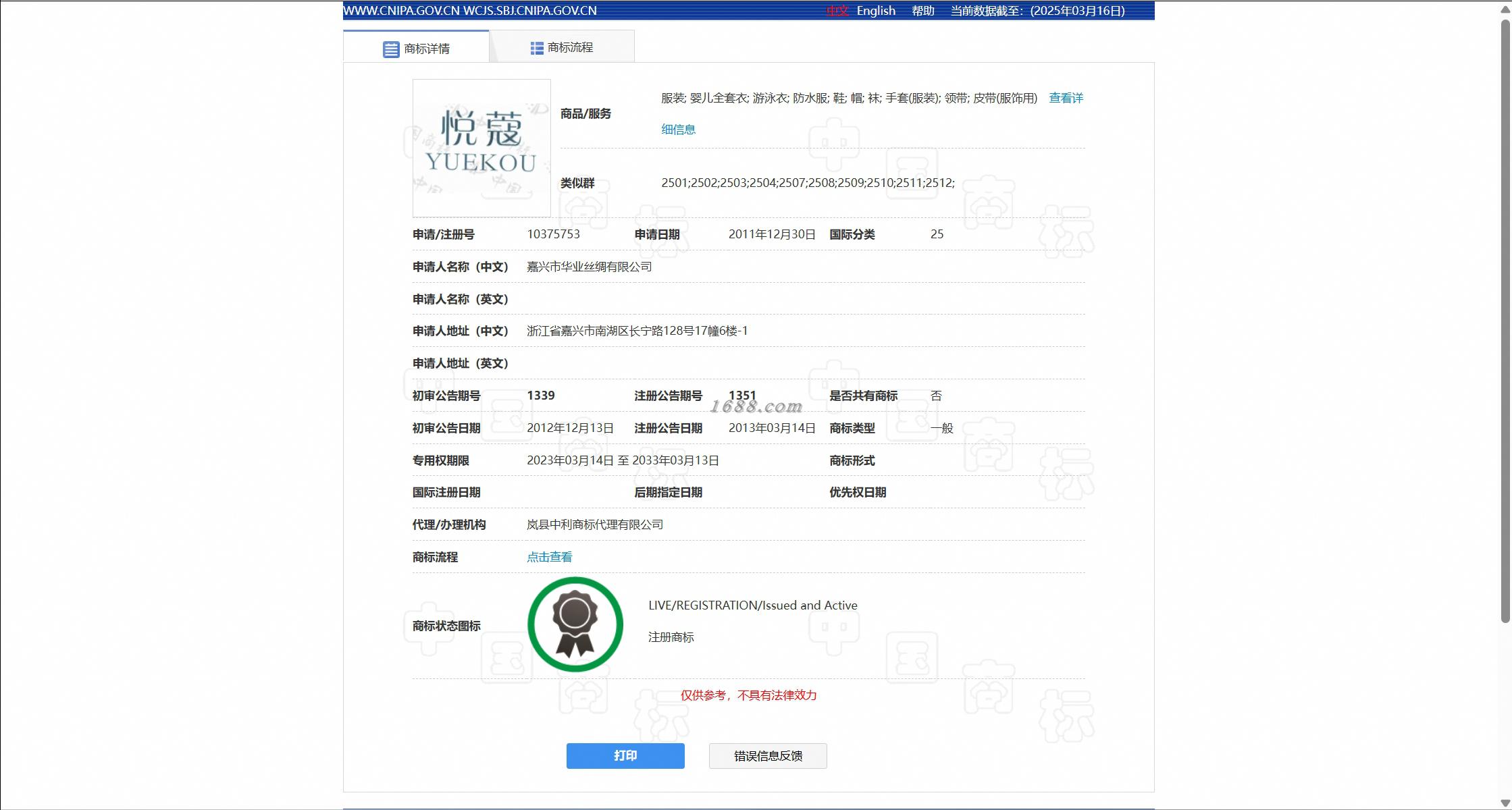
Task: Click the list icon on 商标详情 tab
Action: [x=391, y=49]
